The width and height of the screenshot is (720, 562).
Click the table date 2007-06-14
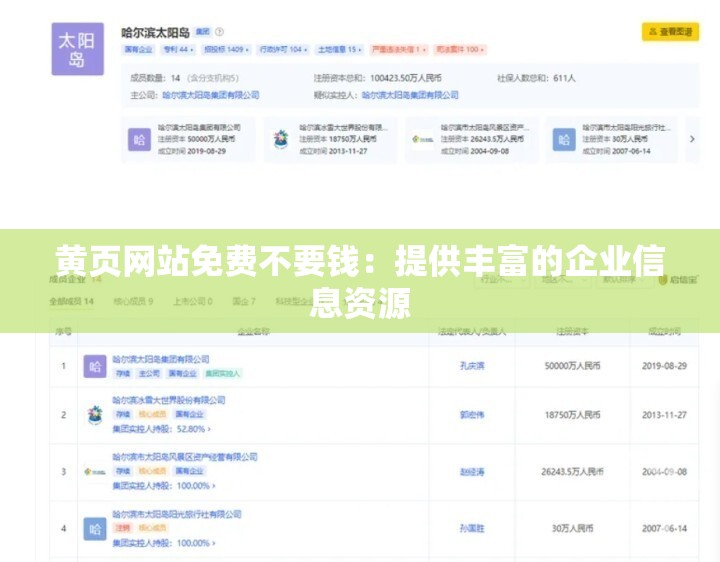coord(664,528)
